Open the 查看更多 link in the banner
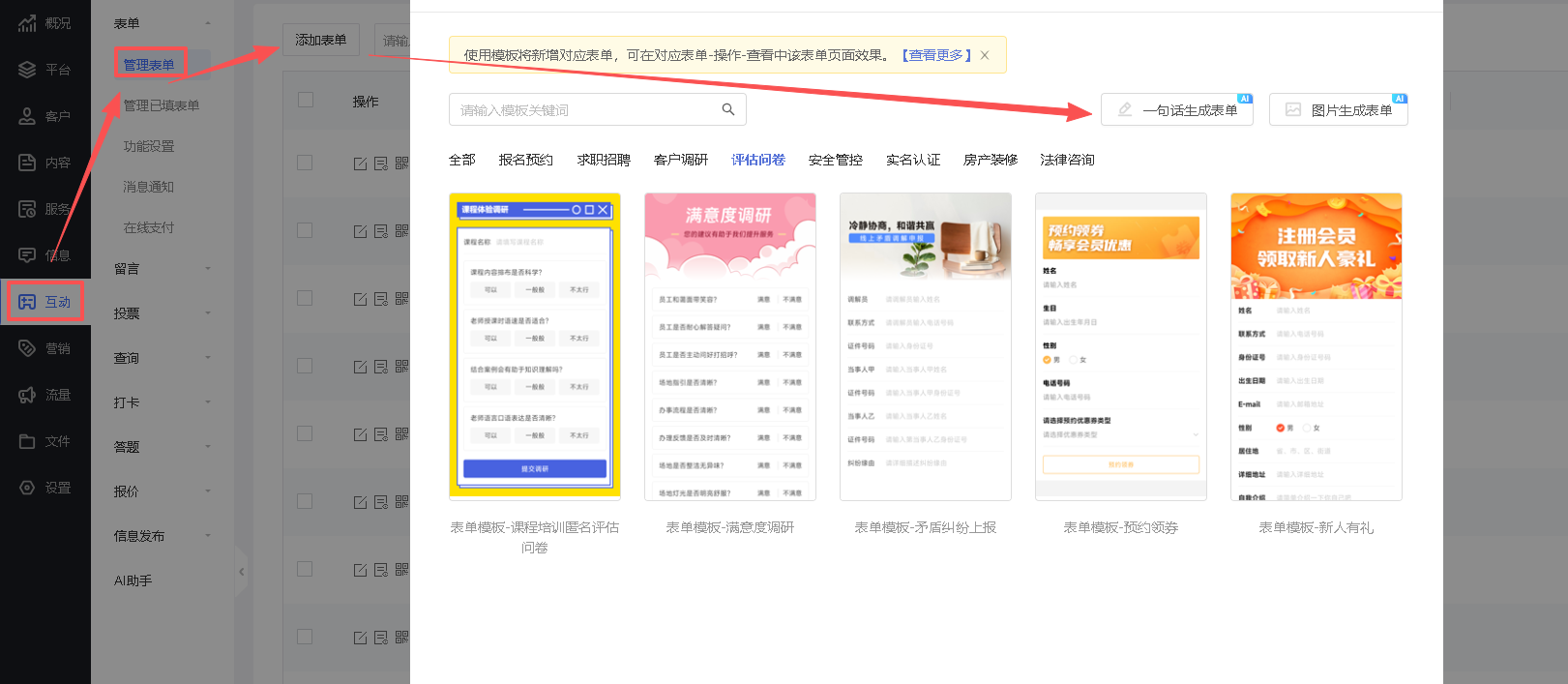The image size is (1568, 684). pos(935,55)
